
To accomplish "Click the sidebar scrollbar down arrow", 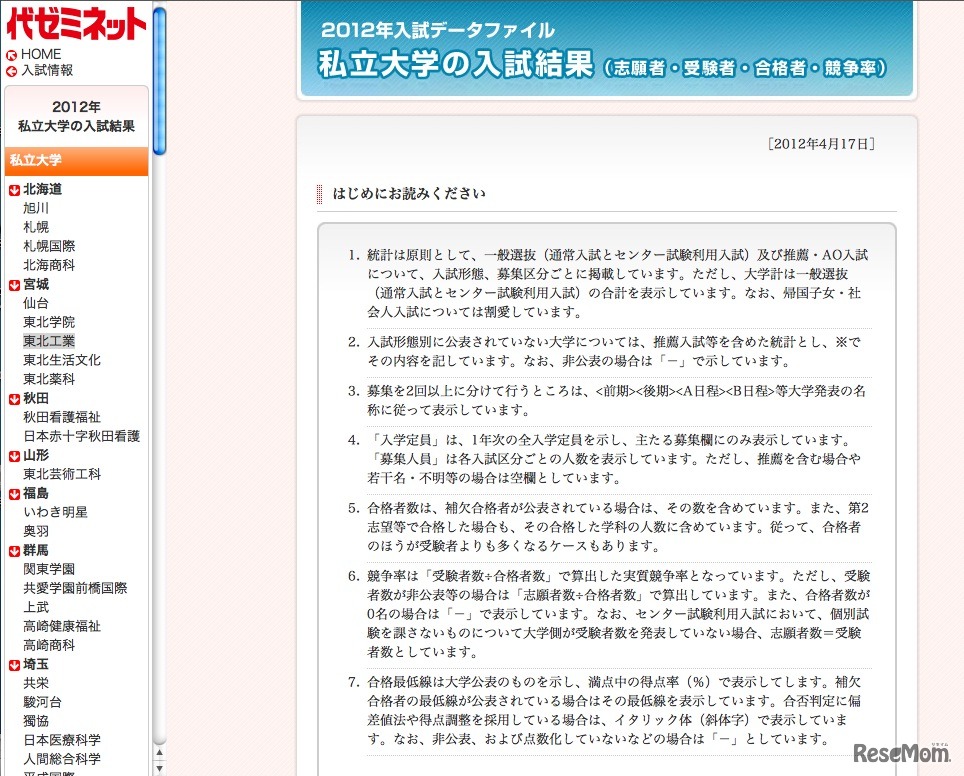I will point(159,768).
